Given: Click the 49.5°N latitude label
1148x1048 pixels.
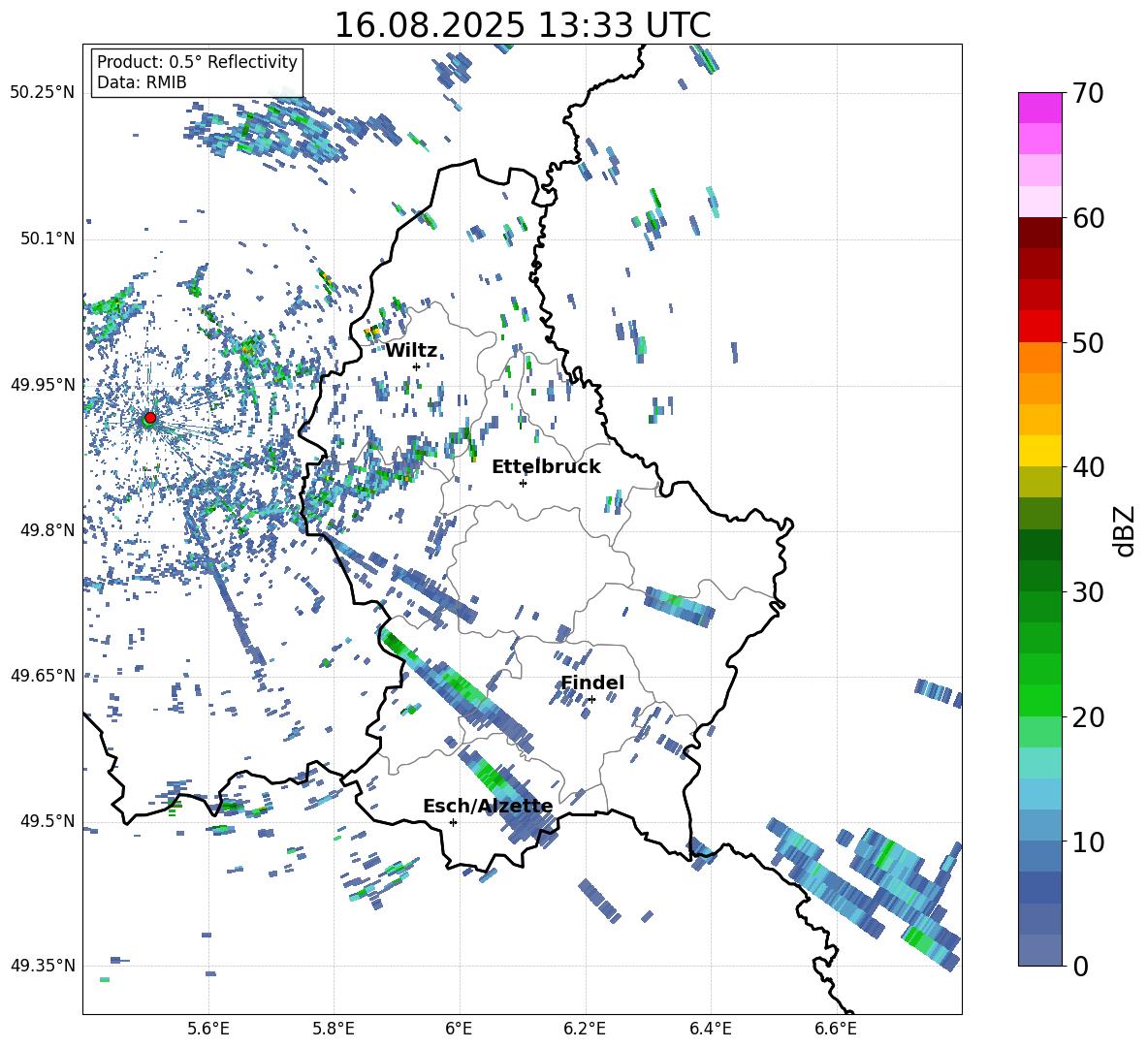Looking at the screenshot, I should [x=48, y=820].
